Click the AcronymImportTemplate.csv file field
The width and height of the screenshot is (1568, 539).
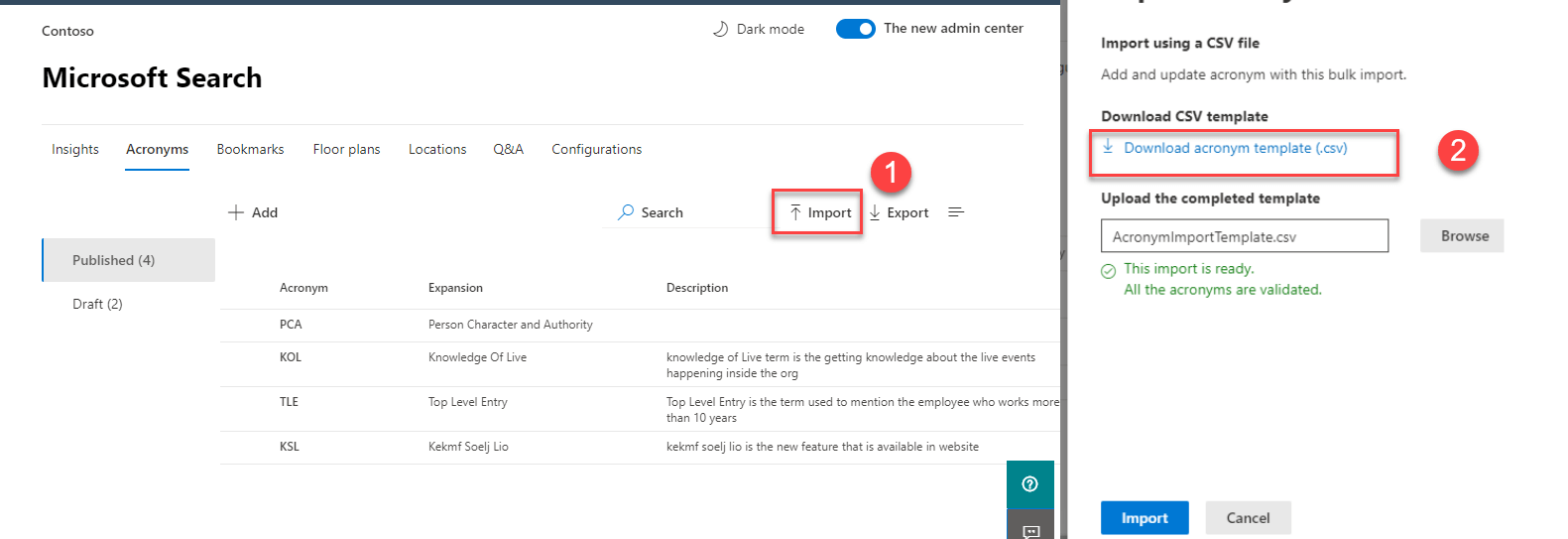click(x=1244, y=236)
